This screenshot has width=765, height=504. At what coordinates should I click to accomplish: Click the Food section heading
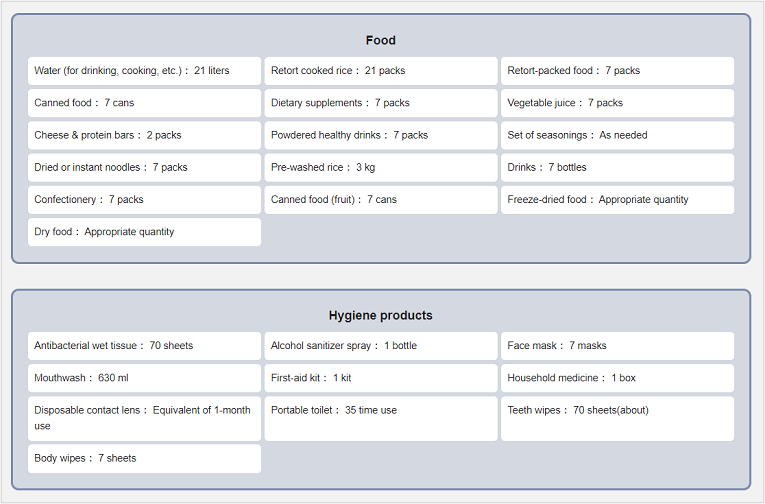[x=381, y=41]
